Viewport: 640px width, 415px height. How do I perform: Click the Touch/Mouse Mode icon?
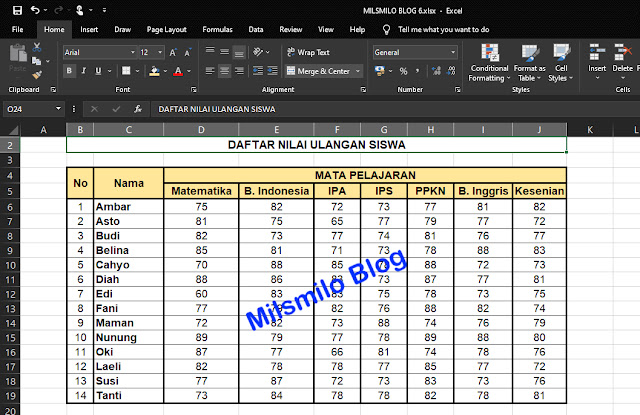click(80, 10)
